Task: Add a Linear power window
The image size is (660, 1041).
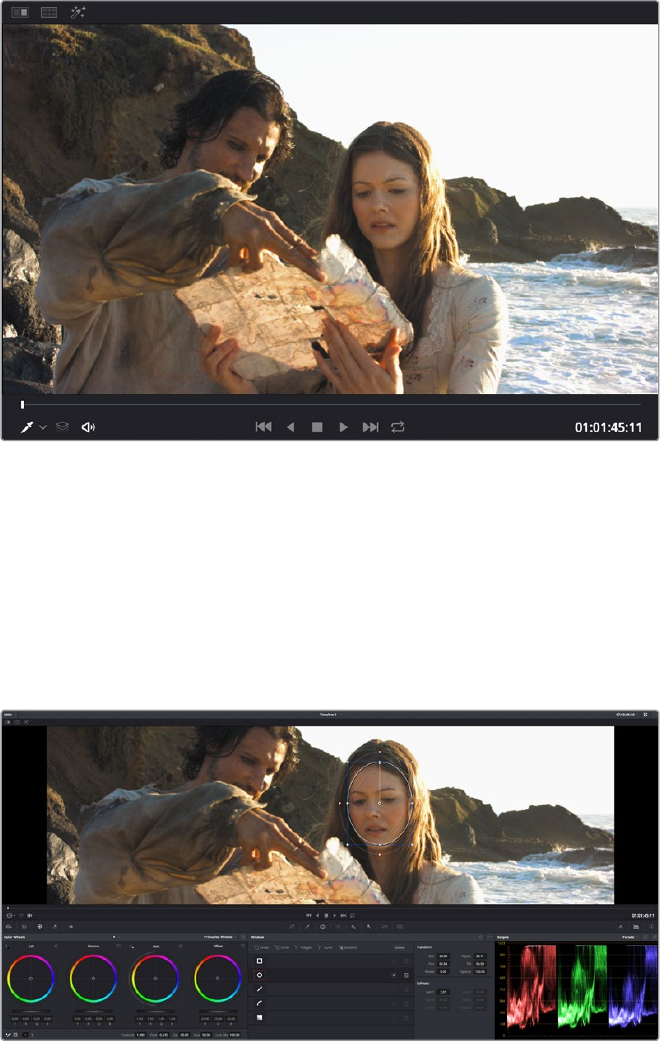Action: (x=262, y=947)
